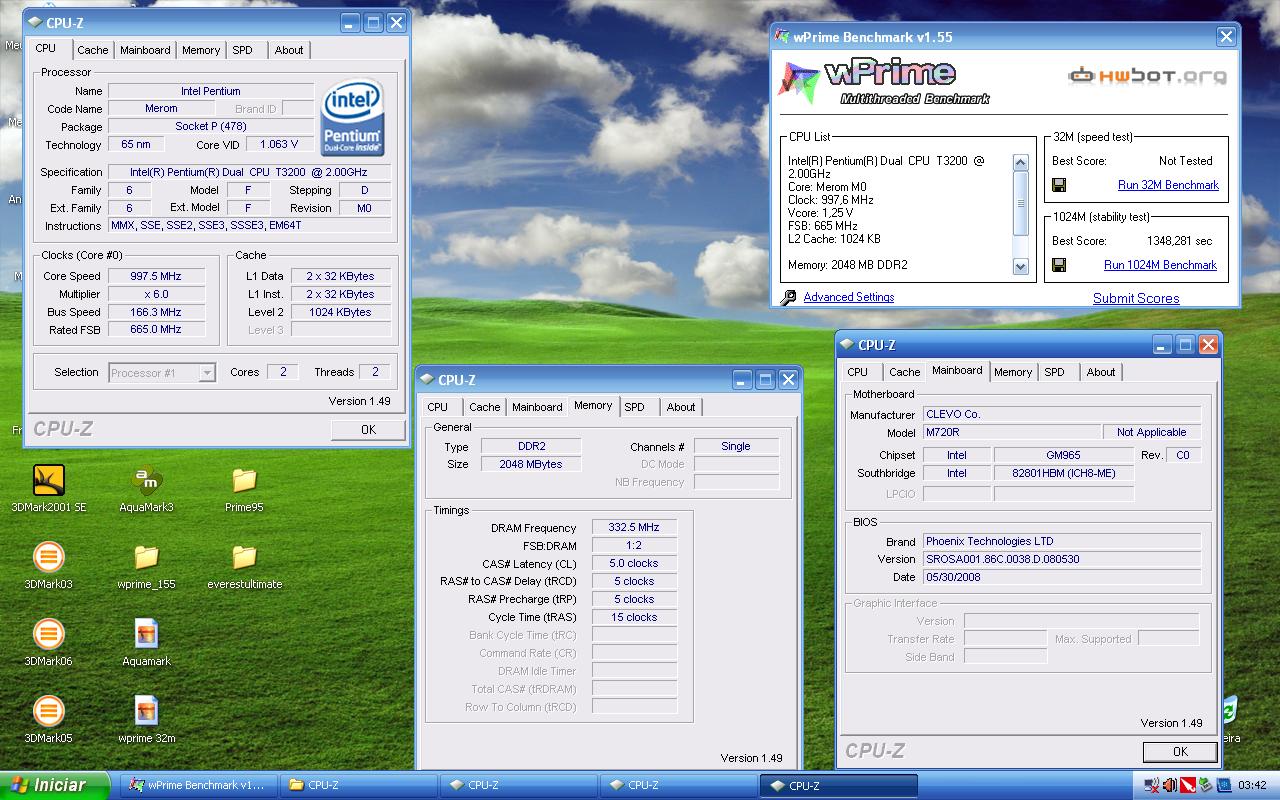Click the blue notebook tray icon
Screen dimensions: 1280x800
coord(1222,785)
